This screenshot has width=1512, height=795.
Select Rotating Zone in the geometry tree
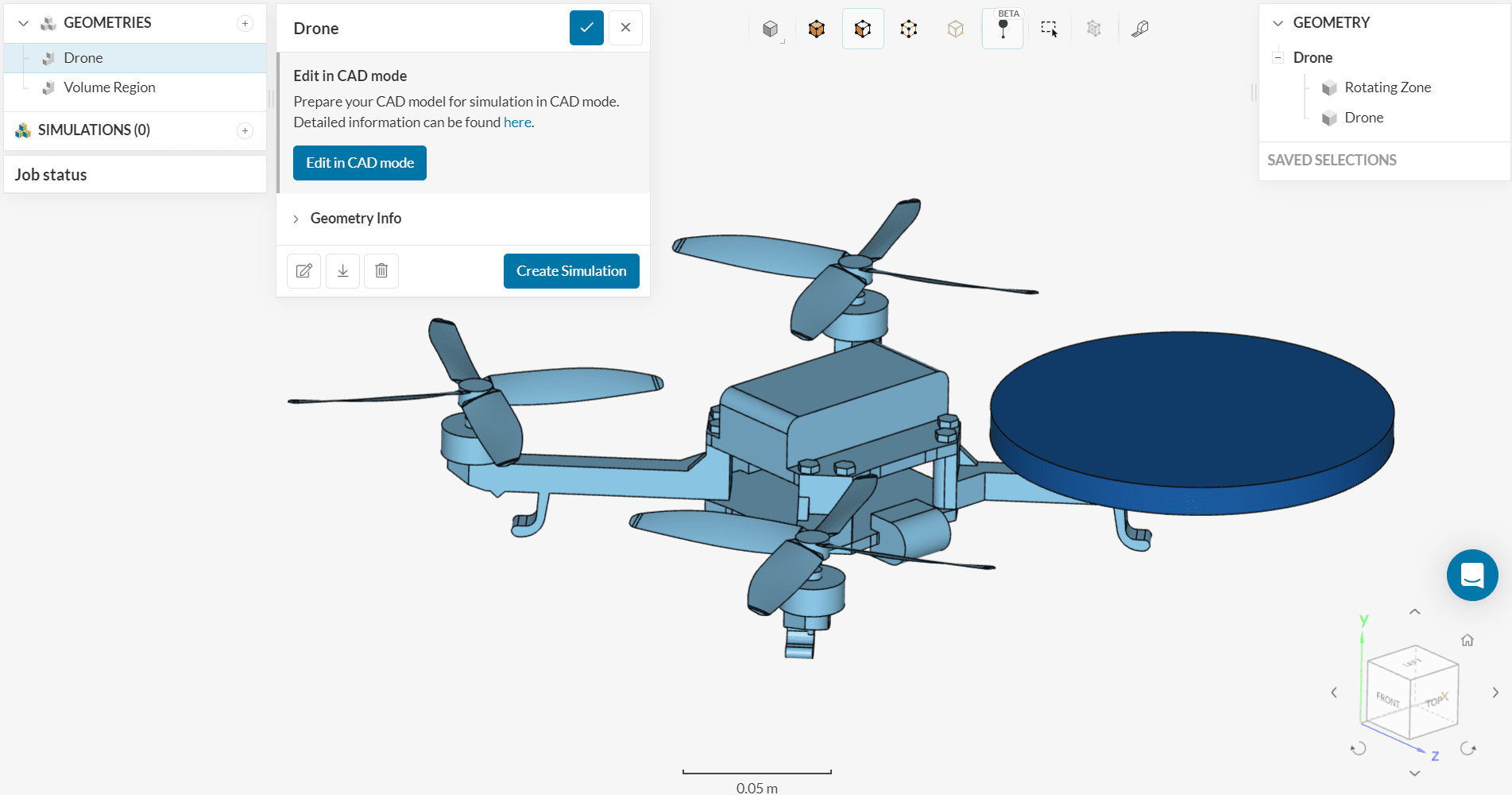(x=1387, y=87)
